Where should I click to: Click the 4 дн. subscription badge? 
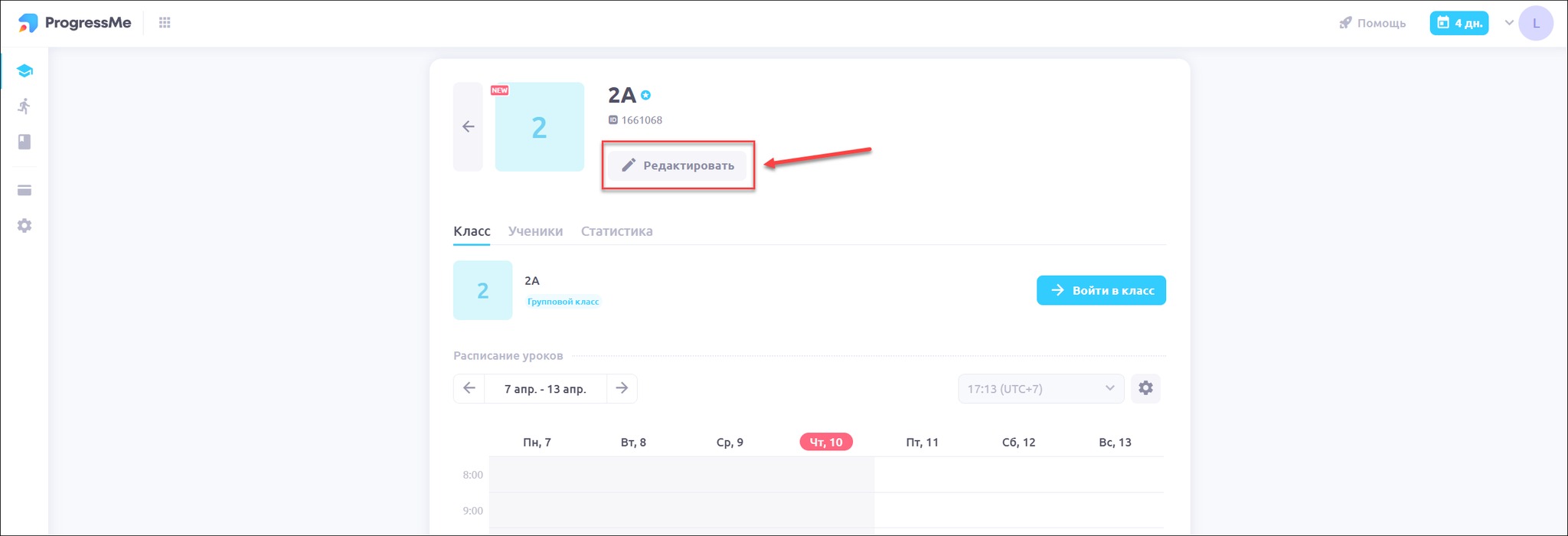click(x=1459, y=23)
